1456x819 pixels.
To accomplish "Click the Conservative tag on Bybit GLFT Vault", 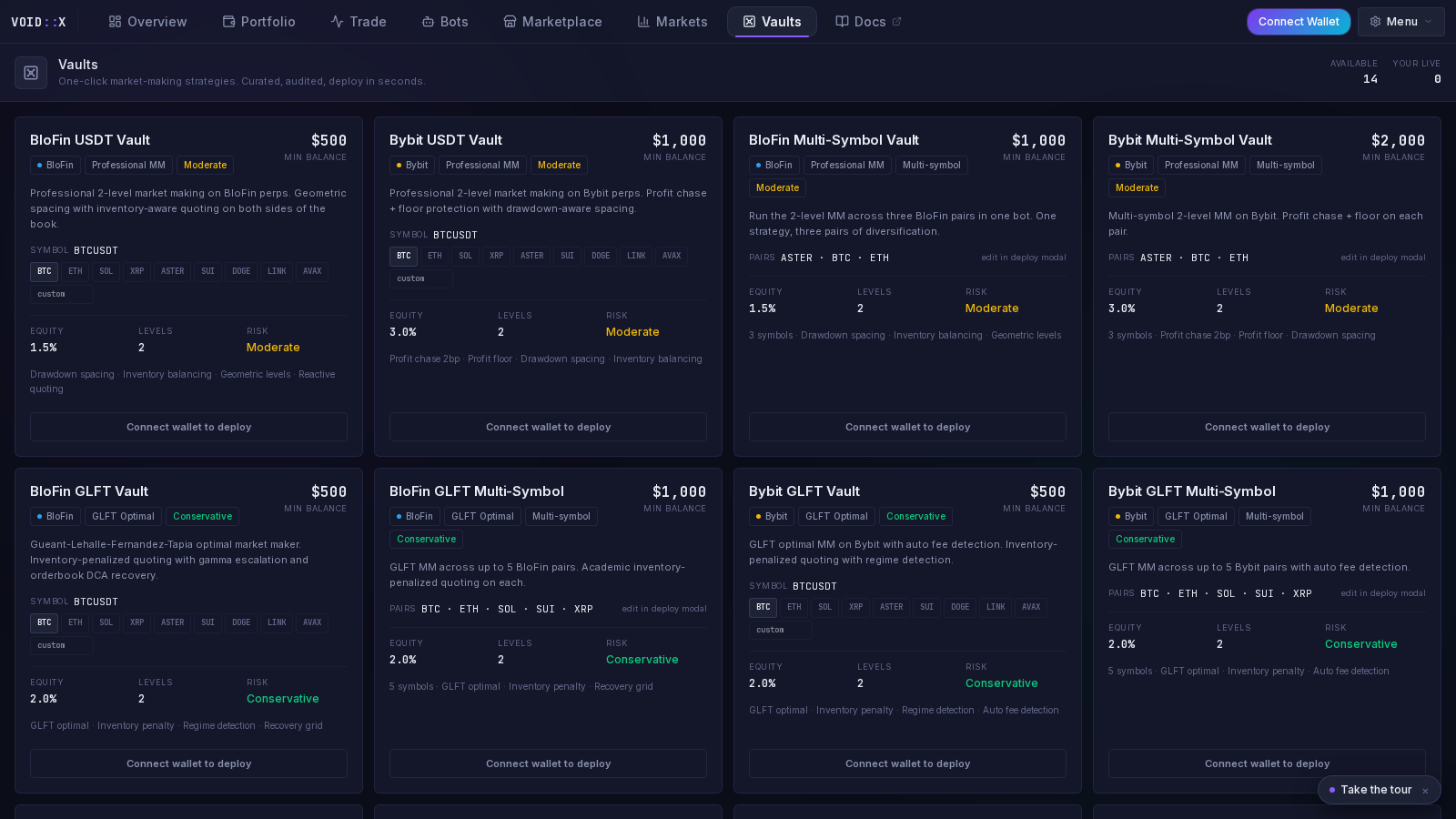I will tap(915, 516).
